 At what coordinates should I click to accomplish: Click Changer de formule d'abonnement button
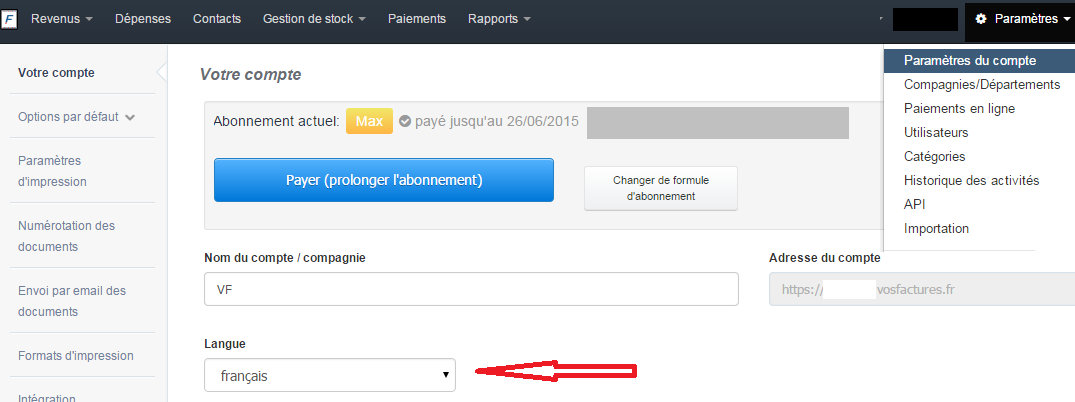pyautogui.click(x=661, y=189)
